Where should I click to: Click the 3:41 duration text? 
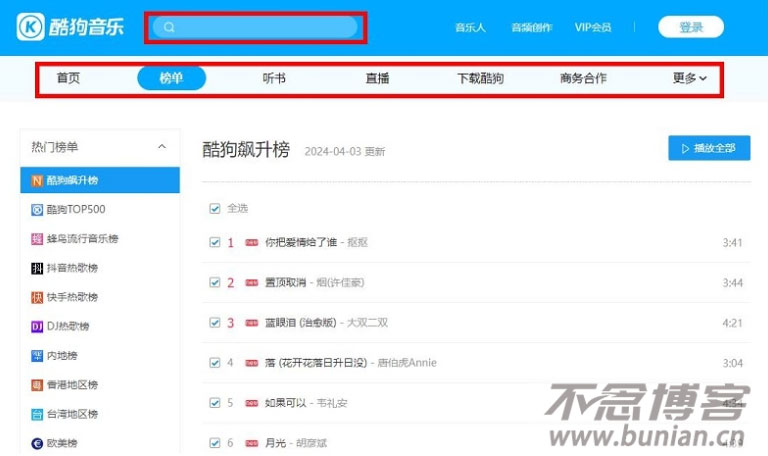pyautogui.click(x=732, y=243)
